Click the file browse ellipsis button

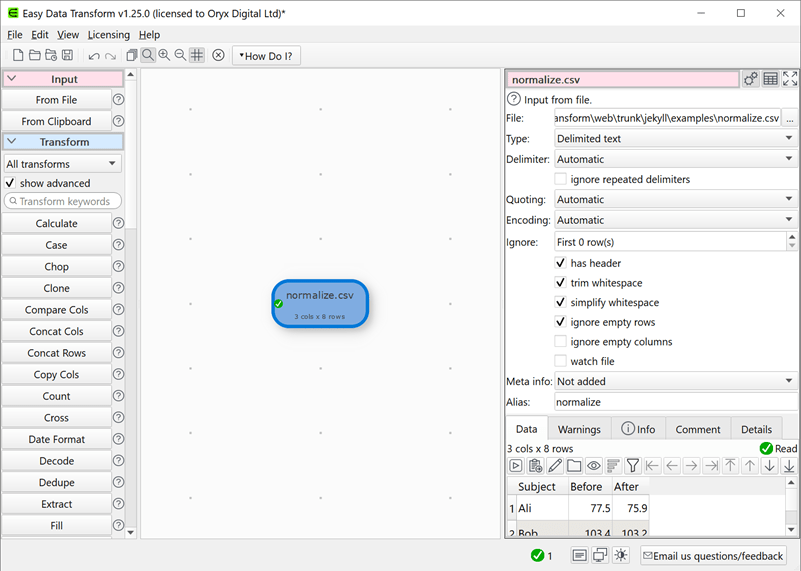[790, 118]
